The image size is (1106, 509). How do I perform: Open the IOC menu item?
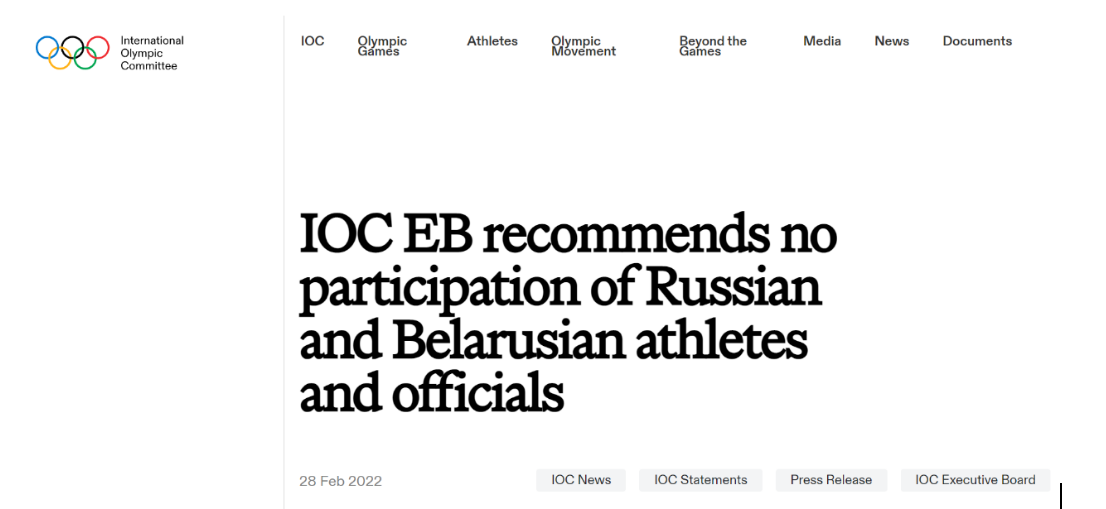pos(312,41)
